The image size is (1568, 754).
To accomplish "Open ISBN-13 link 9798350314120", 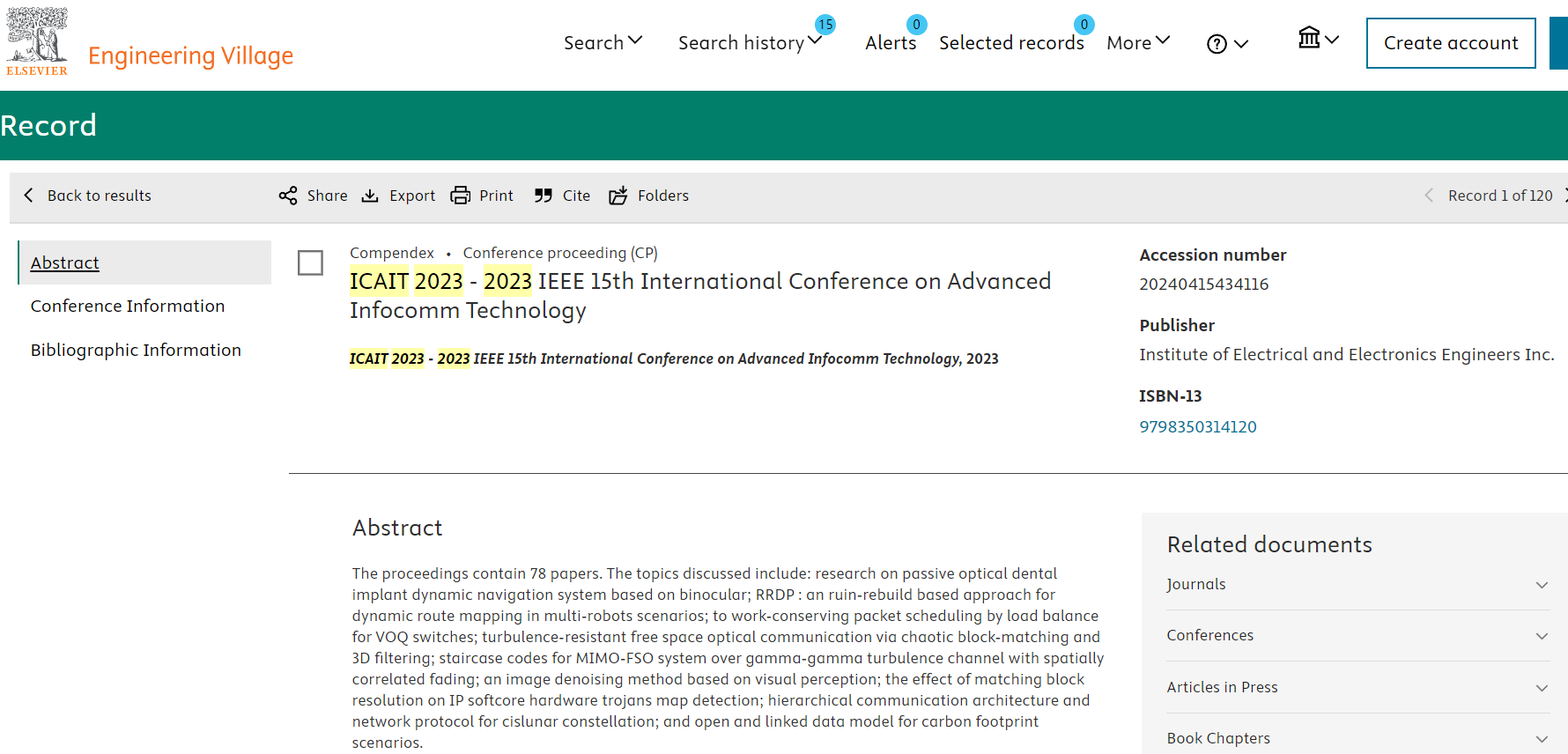I will click(x=1197, y=426).
